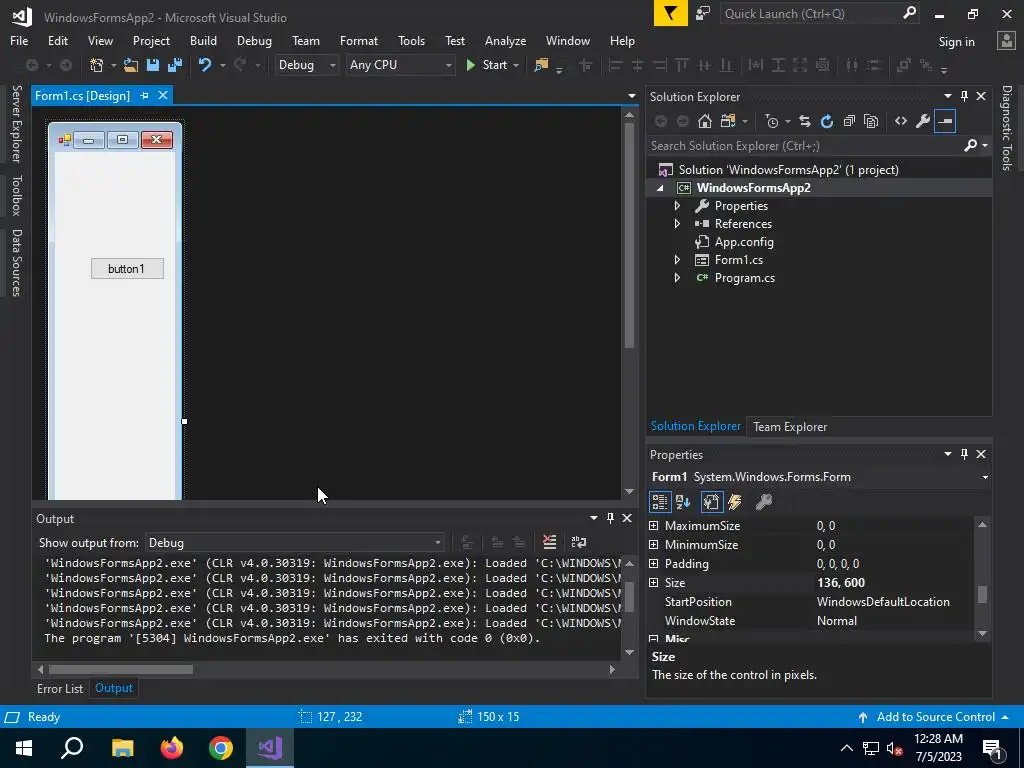1024x768 pixels.
Task: Open the Analyze menu
Action: point(505,40)
